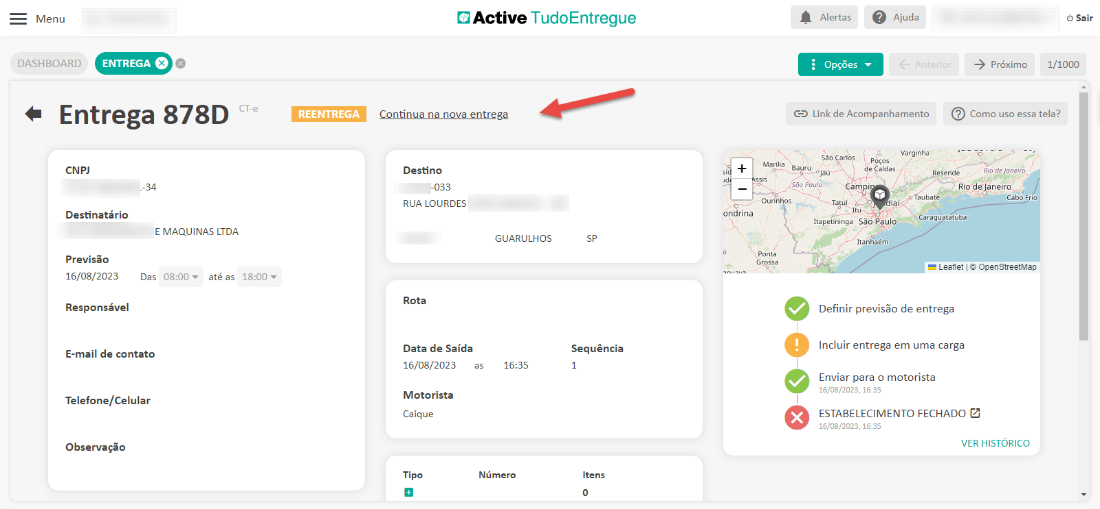
Task: Click VER HISTÓRICO link
Action: point(995,443)
